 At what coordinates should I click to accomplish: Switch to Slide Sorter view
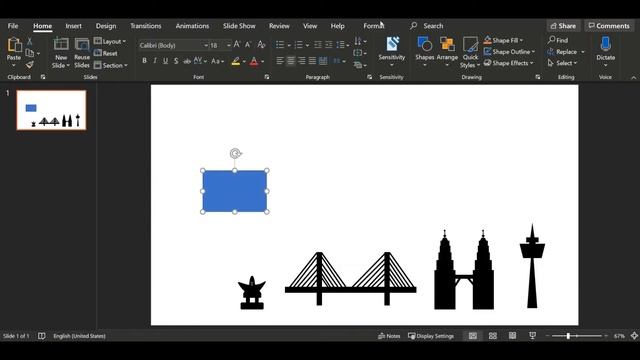tap(493, 336)
